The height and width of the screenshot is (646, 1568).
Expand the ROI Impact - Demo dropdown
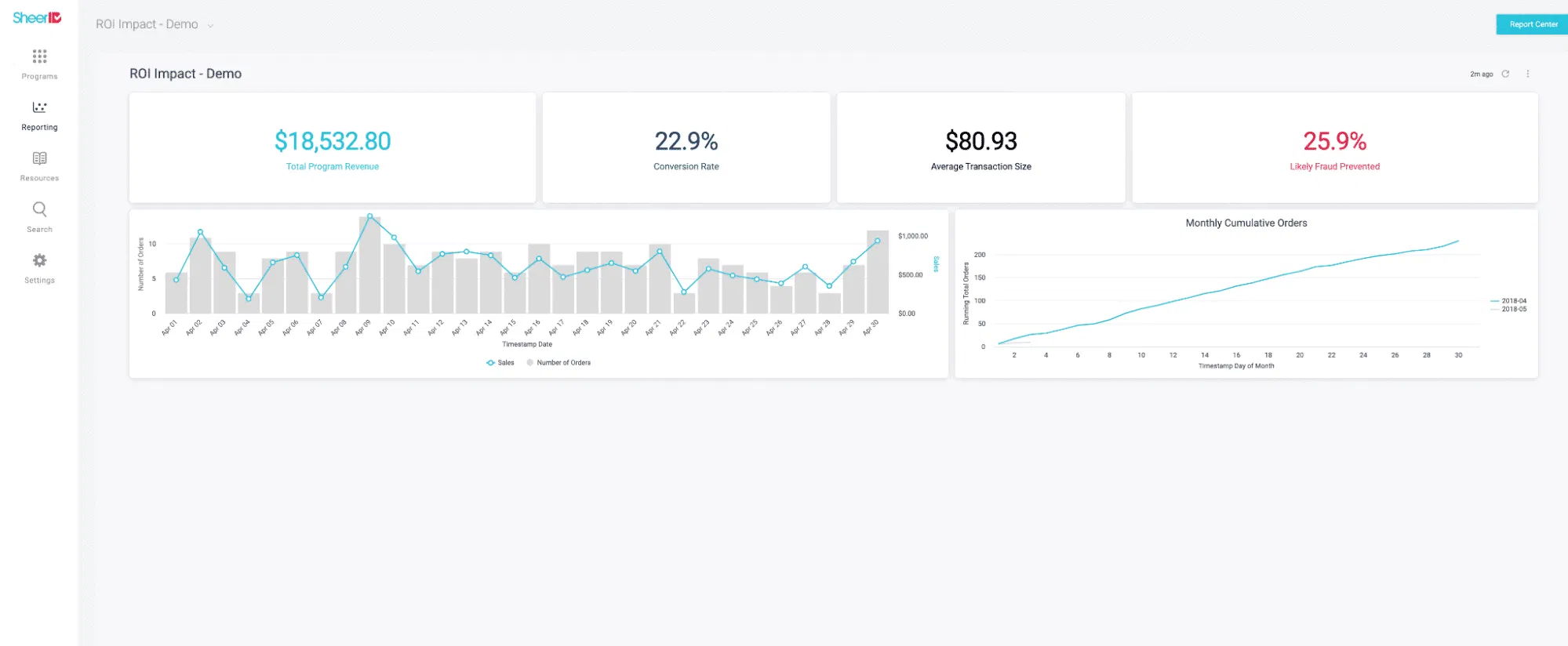coord(210,26)
